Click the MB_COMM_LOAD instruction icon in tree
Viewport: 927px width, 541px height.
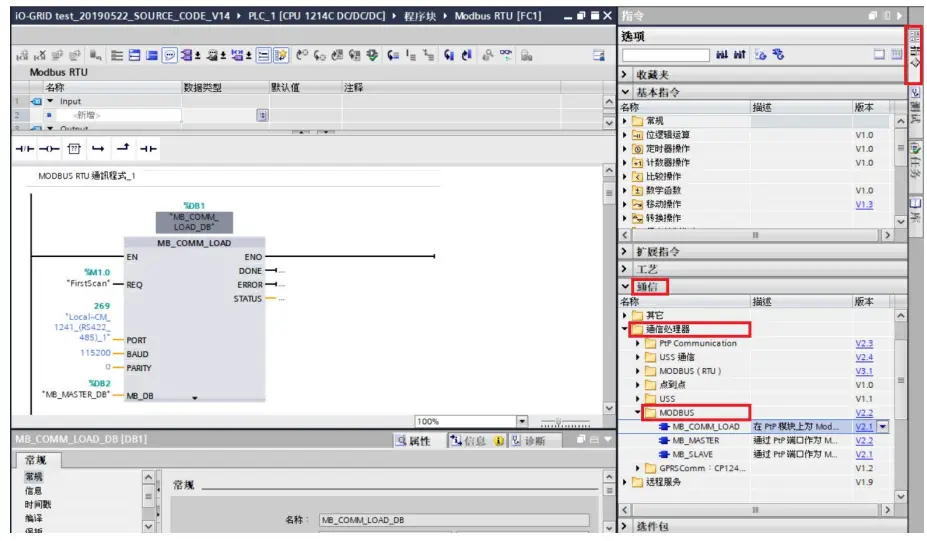(664, 426)
